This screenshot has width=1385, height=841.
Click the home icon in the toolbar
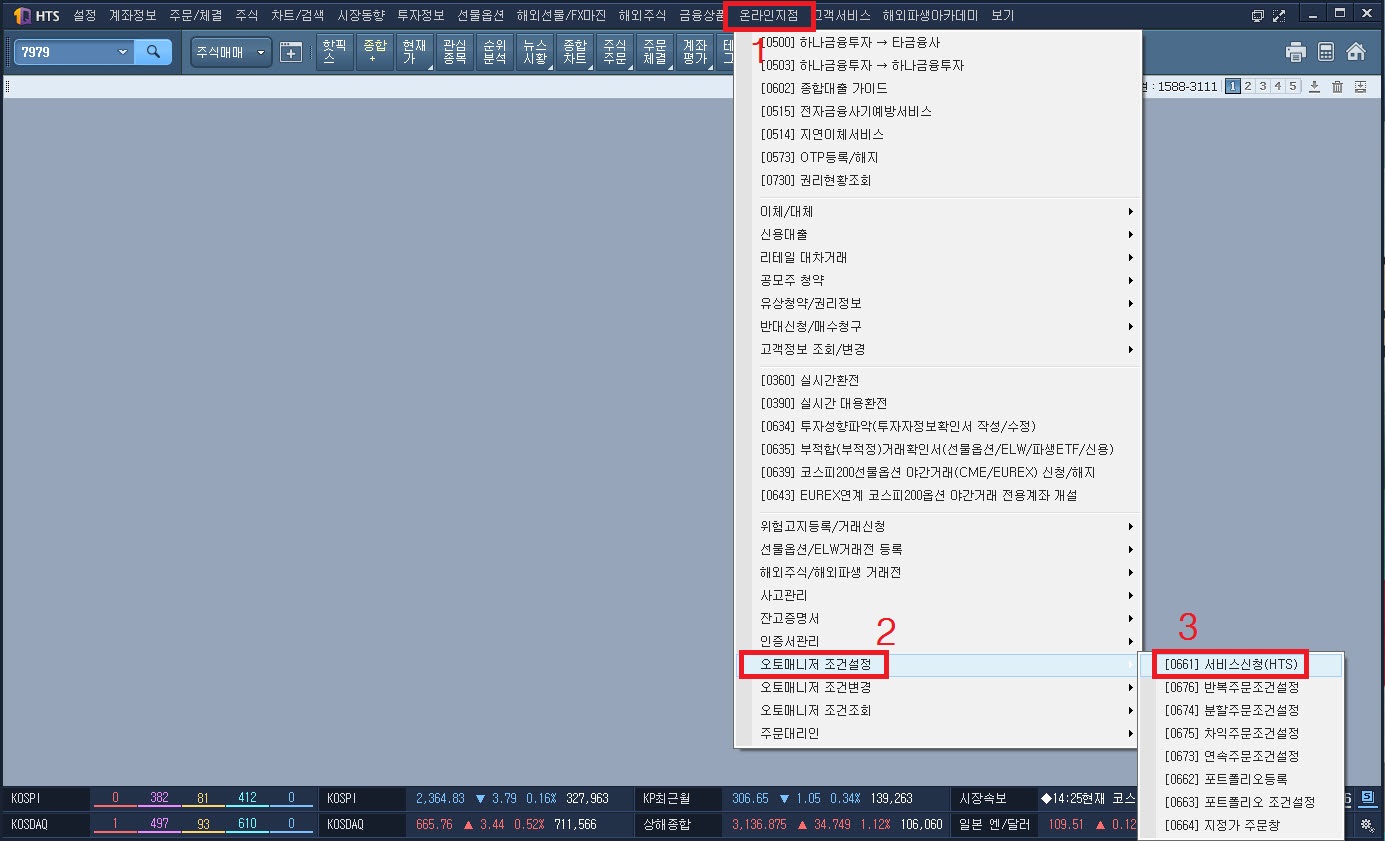tap(1356, 52)
